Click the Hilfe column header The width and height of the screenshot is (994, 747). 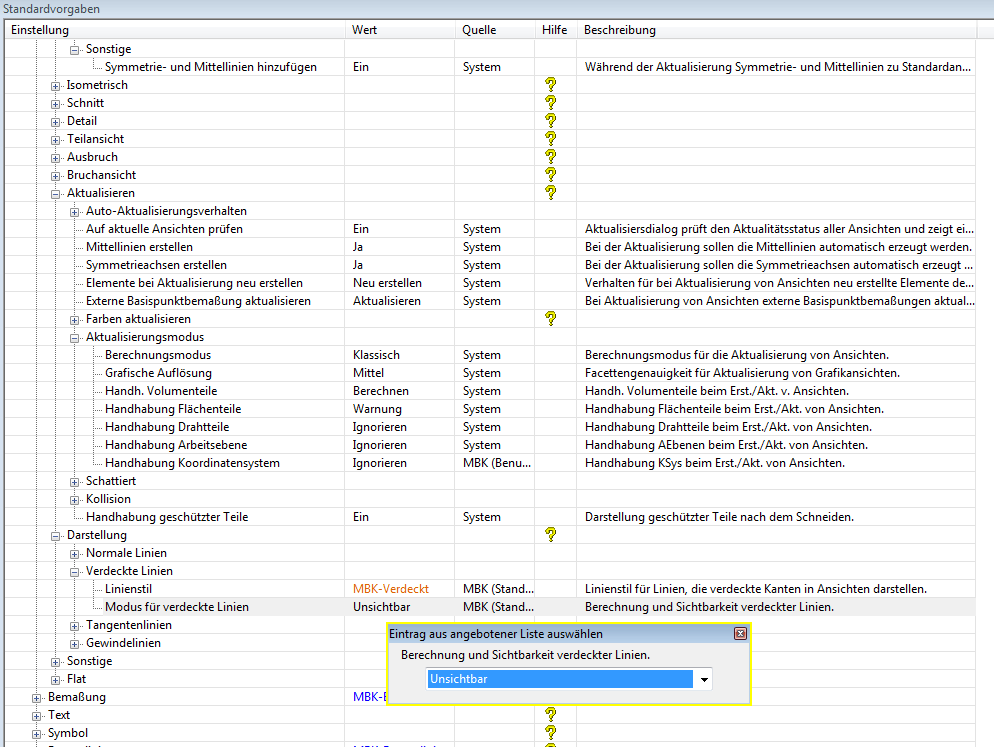[x=555, y=30]
